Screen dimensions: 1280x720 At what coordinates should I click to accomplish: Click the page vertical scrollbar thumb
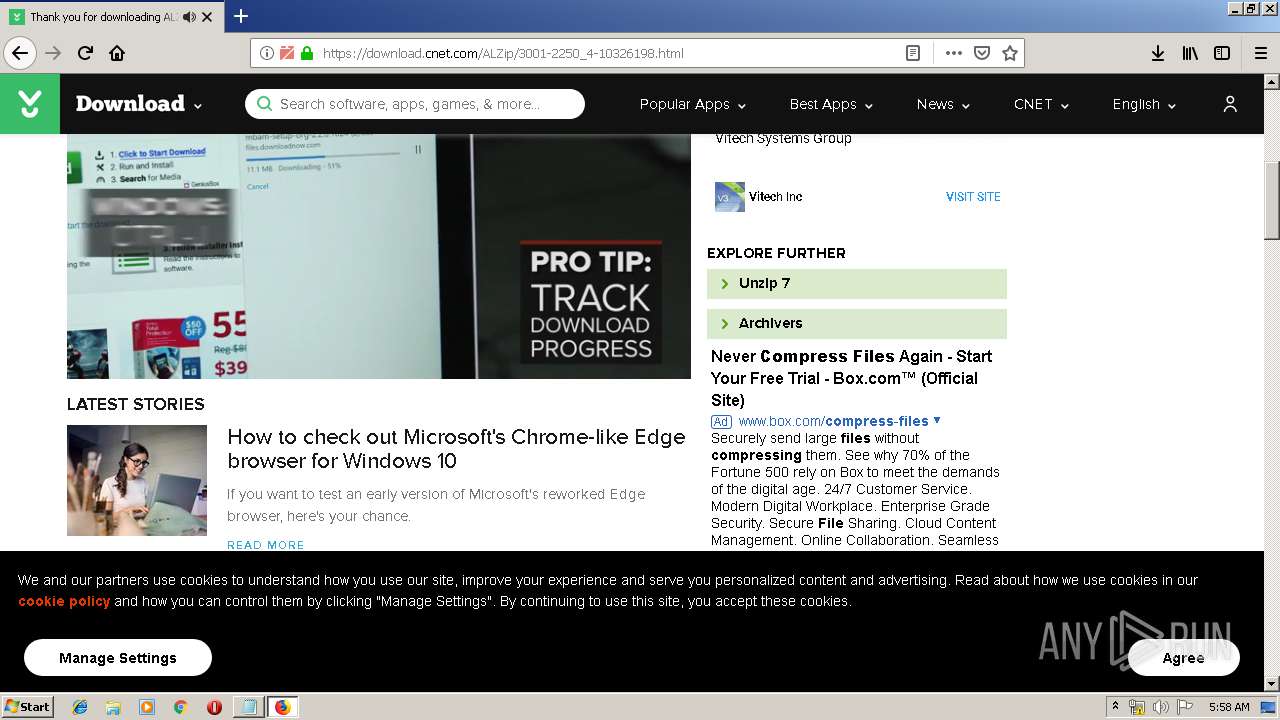(1272, 200)
